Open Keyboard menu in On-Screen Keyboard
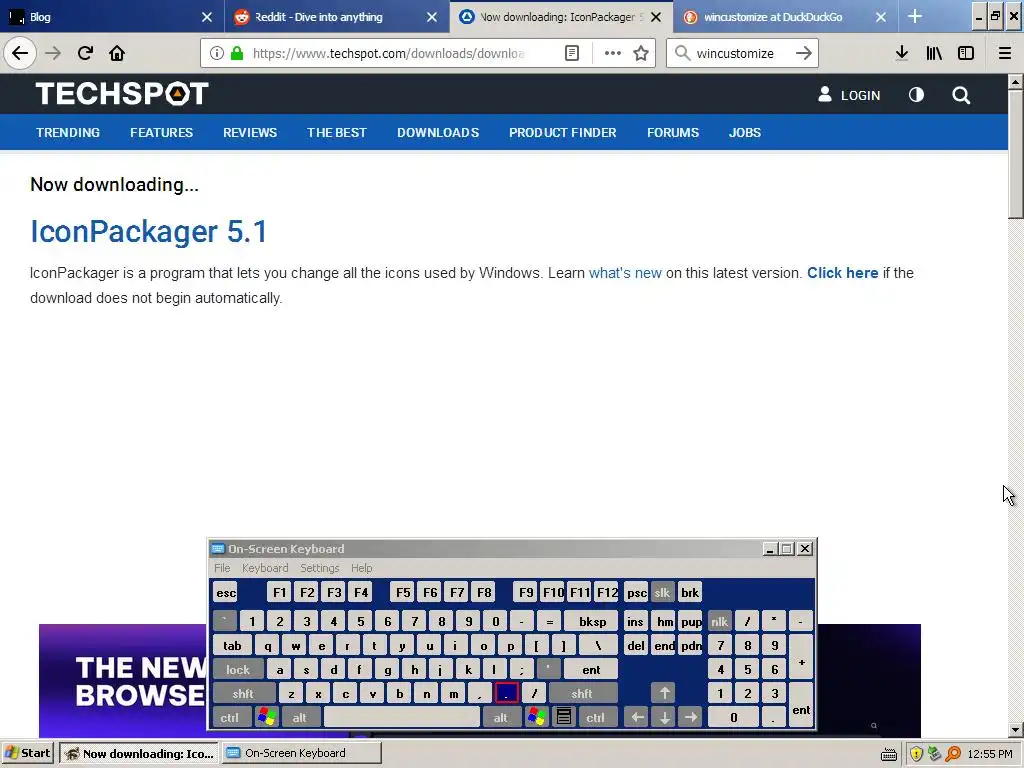1024x768 pixels. [265, 568]
